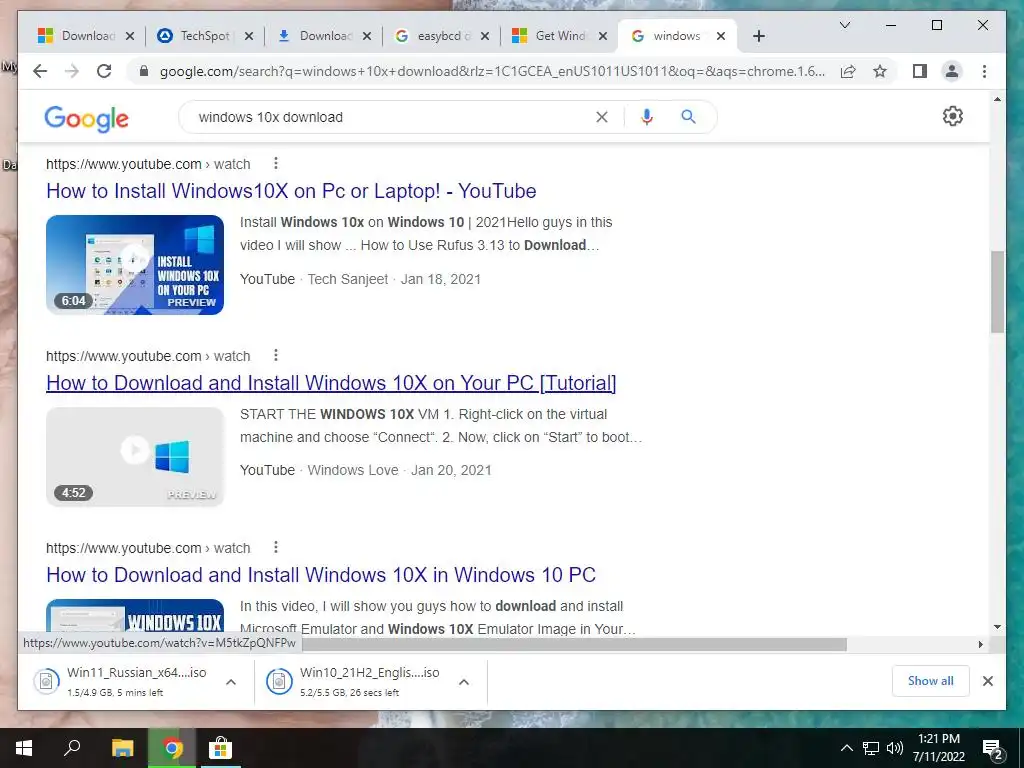Open 'How to Download and Install Windows 10X on Your PC [Tutorial]'
The image size is (1024, 768).
coord(331,383)
